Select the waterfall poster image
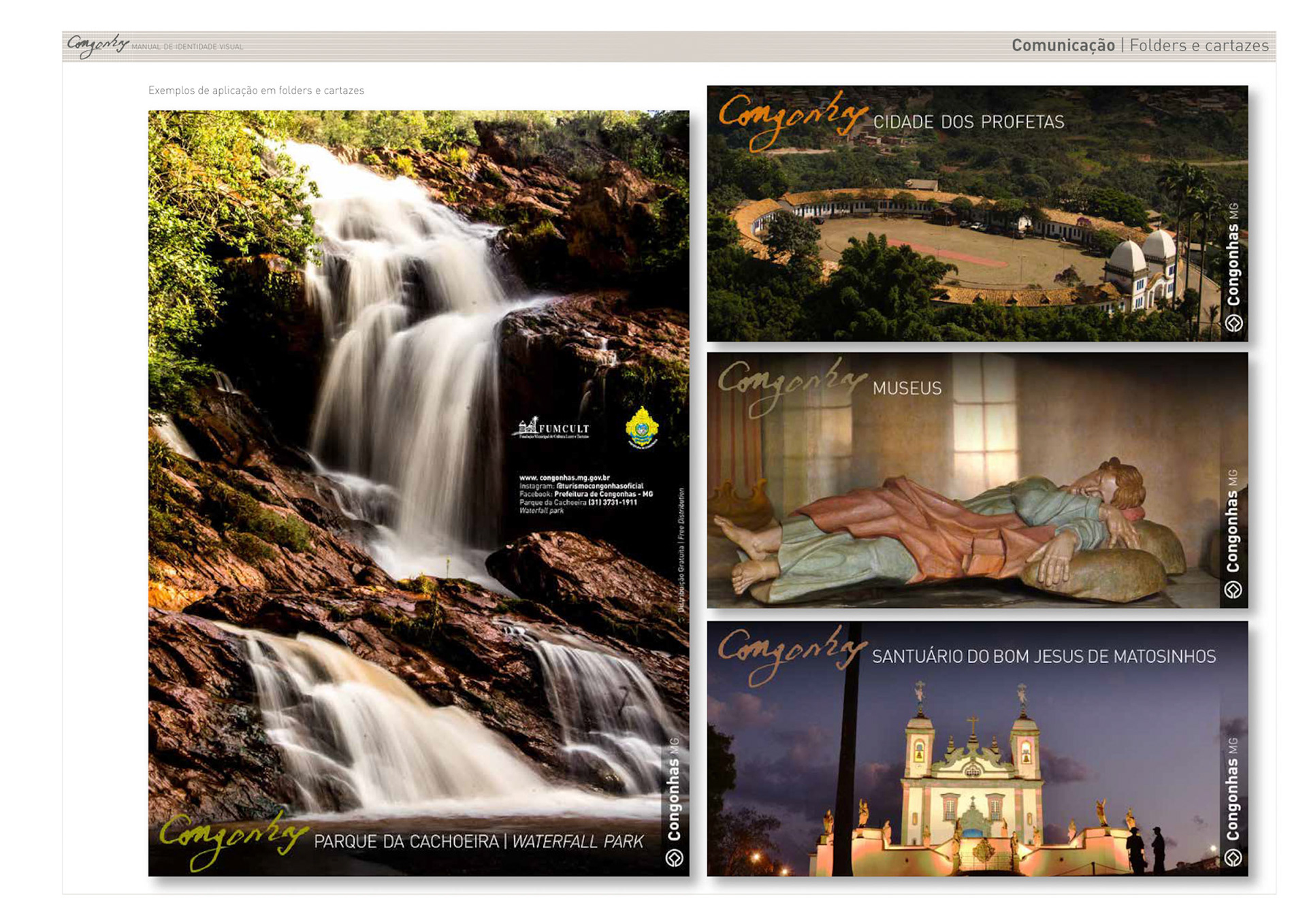 (419, 493)
